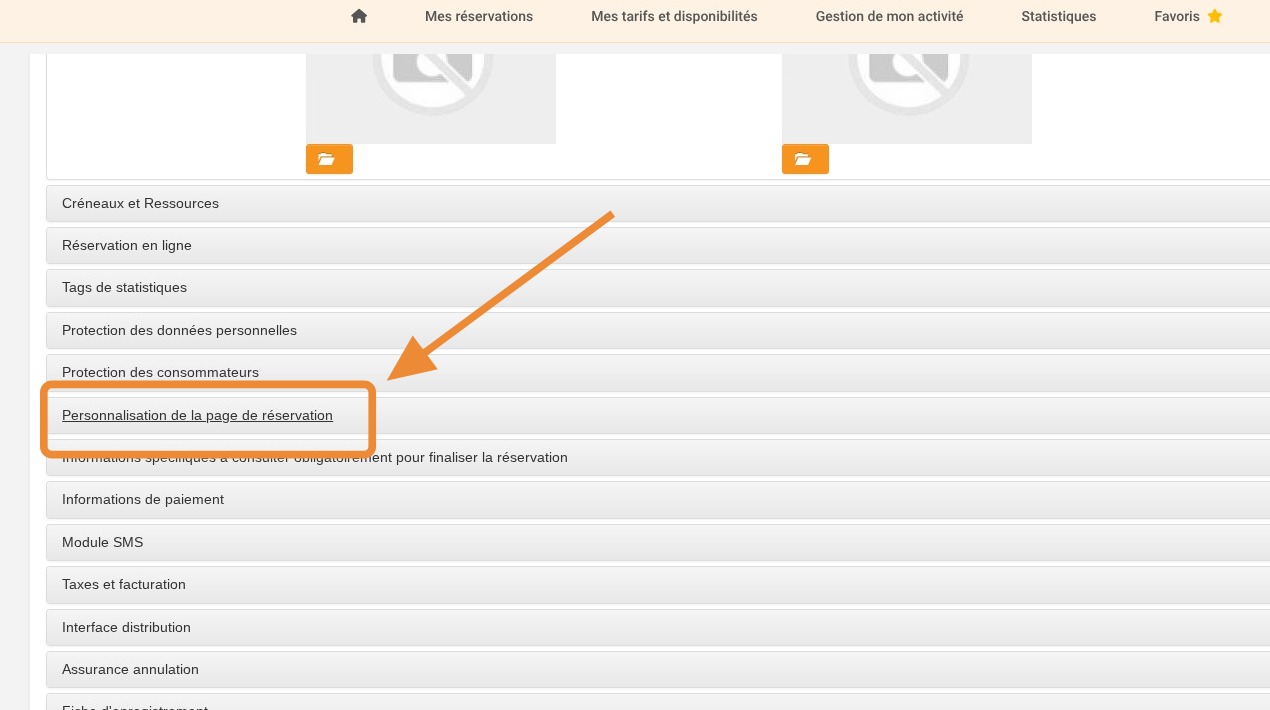
Task: Open the Statistiques menu
Action: tap(1058, 16)
